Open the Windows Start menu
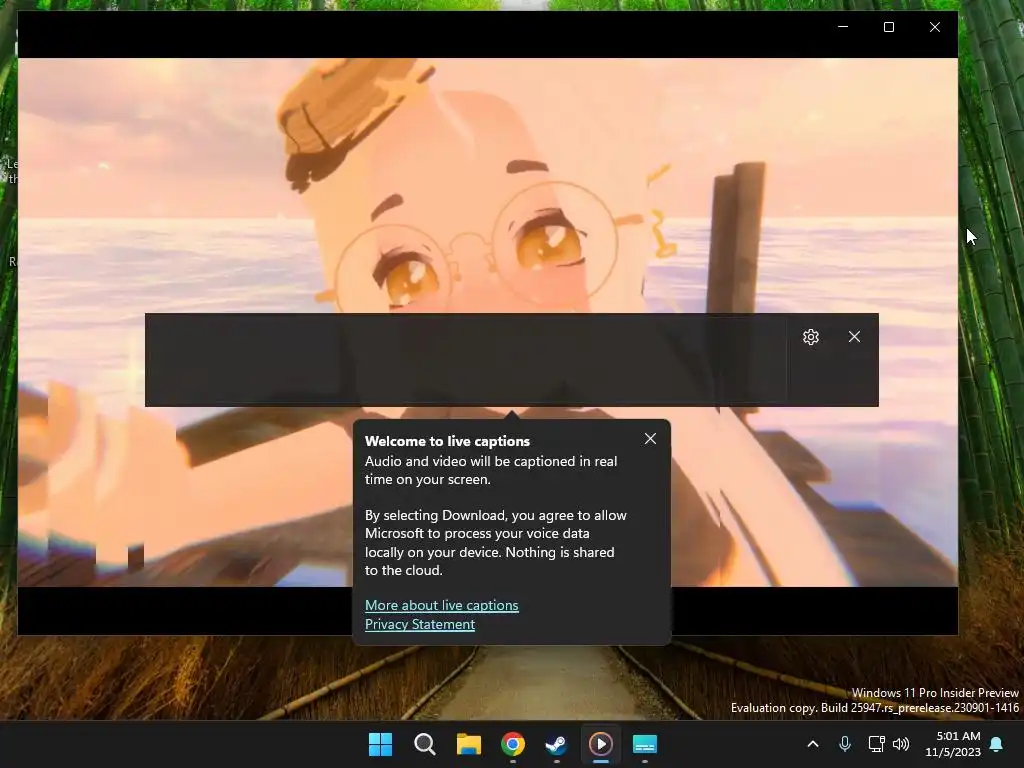This screenshot has height=768, width=1024. pos(381,744)
